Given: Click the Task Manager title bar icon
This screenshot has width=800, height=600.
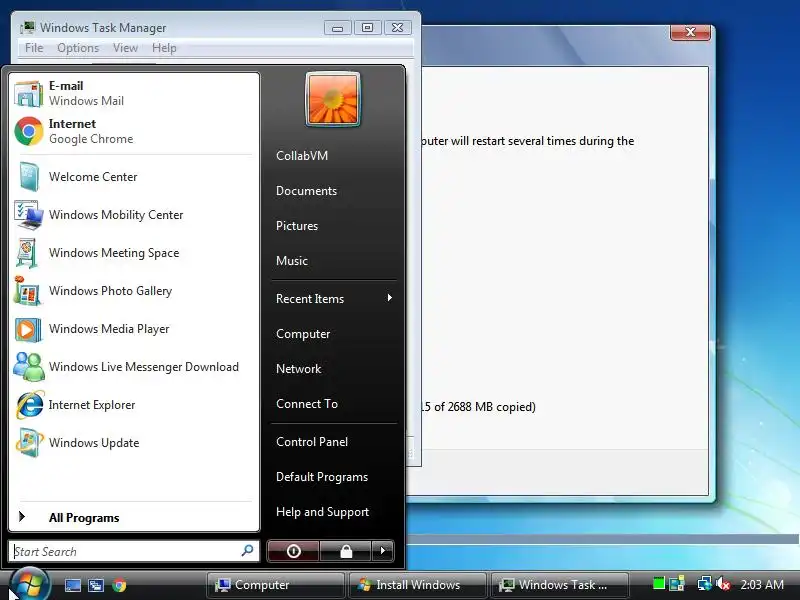Looking at the screenshot, I should 28,28.
